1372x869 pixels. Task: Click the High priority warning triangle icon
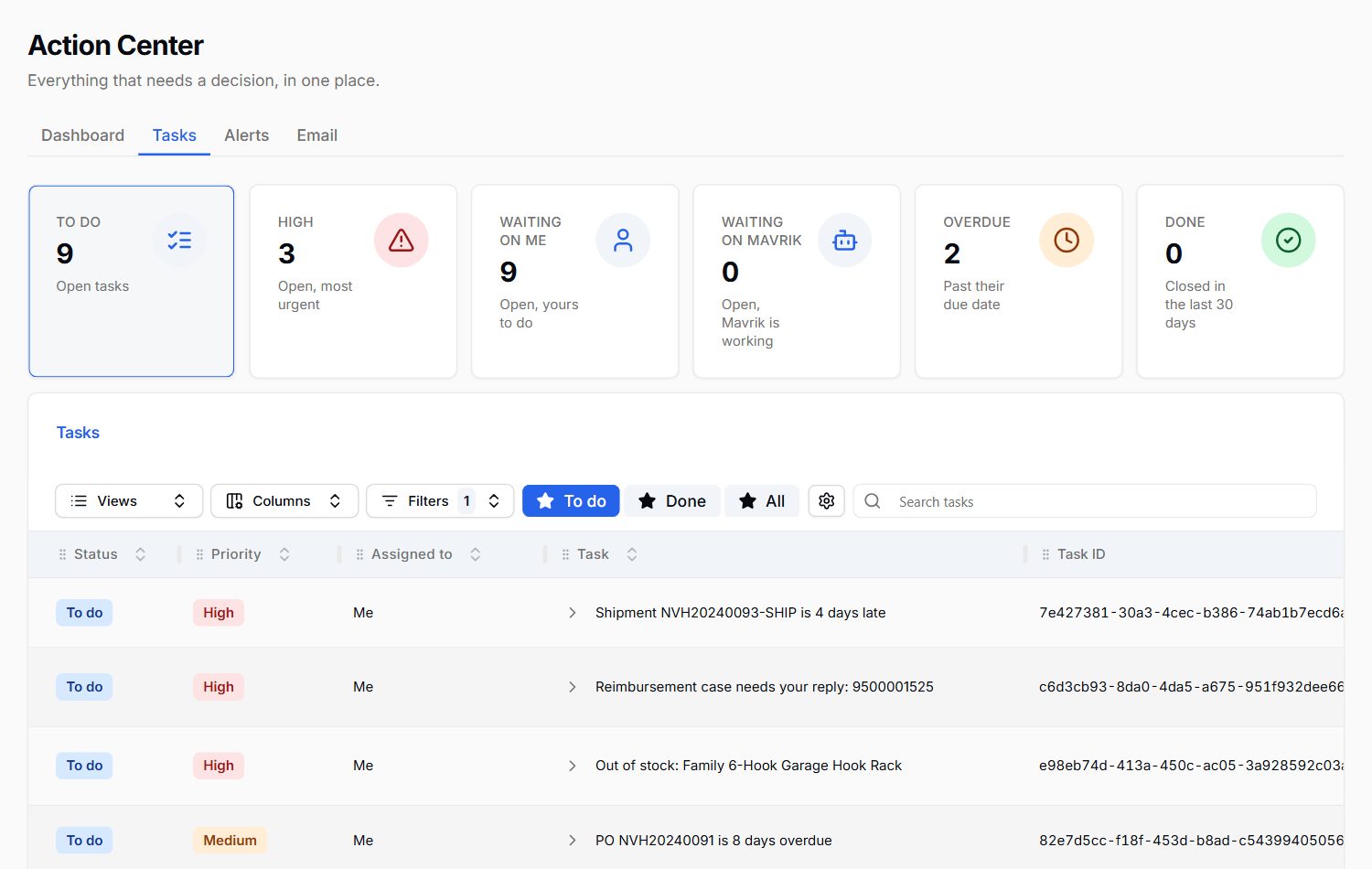pyautogui.click(x=401, y=241)
